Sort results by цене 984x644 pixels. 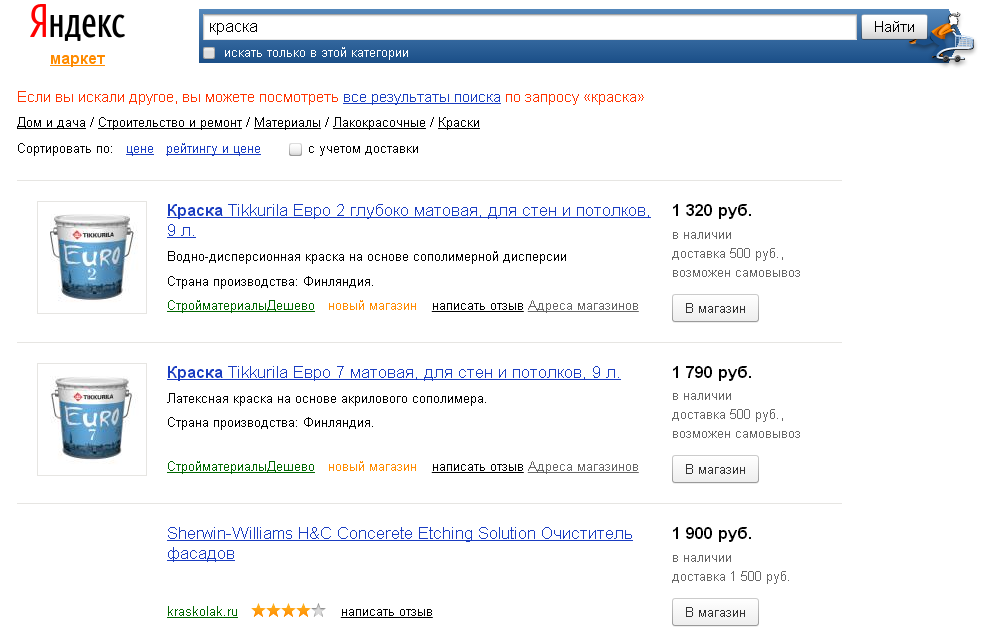[140, 149]
